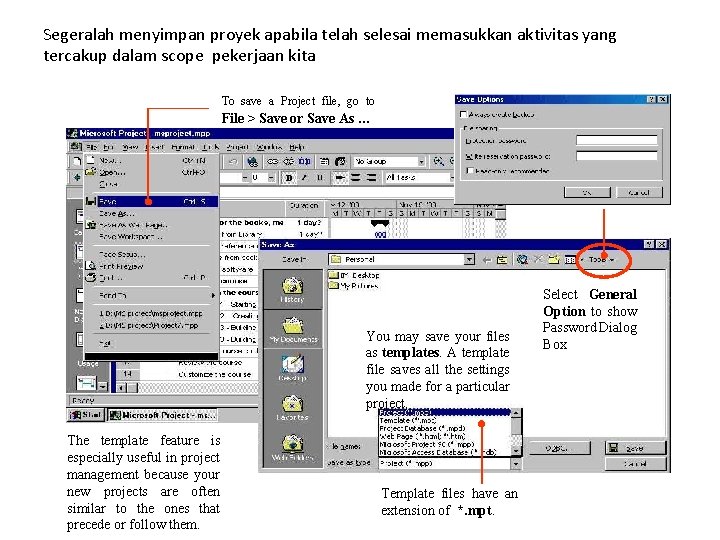This screenshot has height=540, width=720.
Task: Select Project Database (*.mpd) in type list
Action: (x=444, y=428)
